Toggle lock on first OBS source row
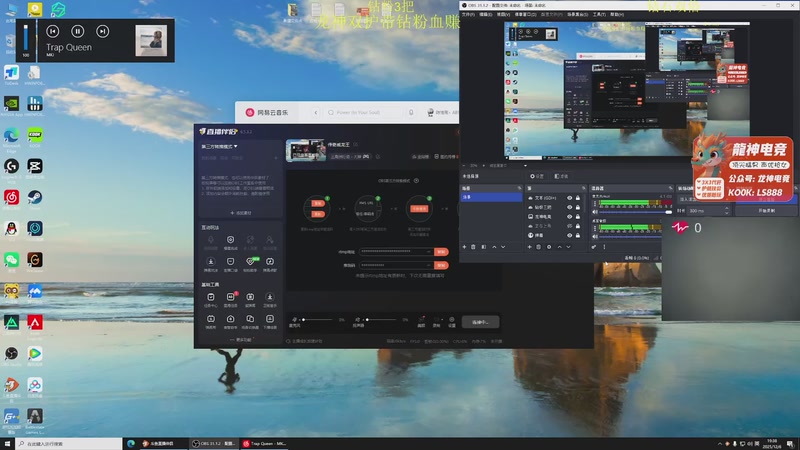Screen dimensions: 800x450 click(578, 198)
